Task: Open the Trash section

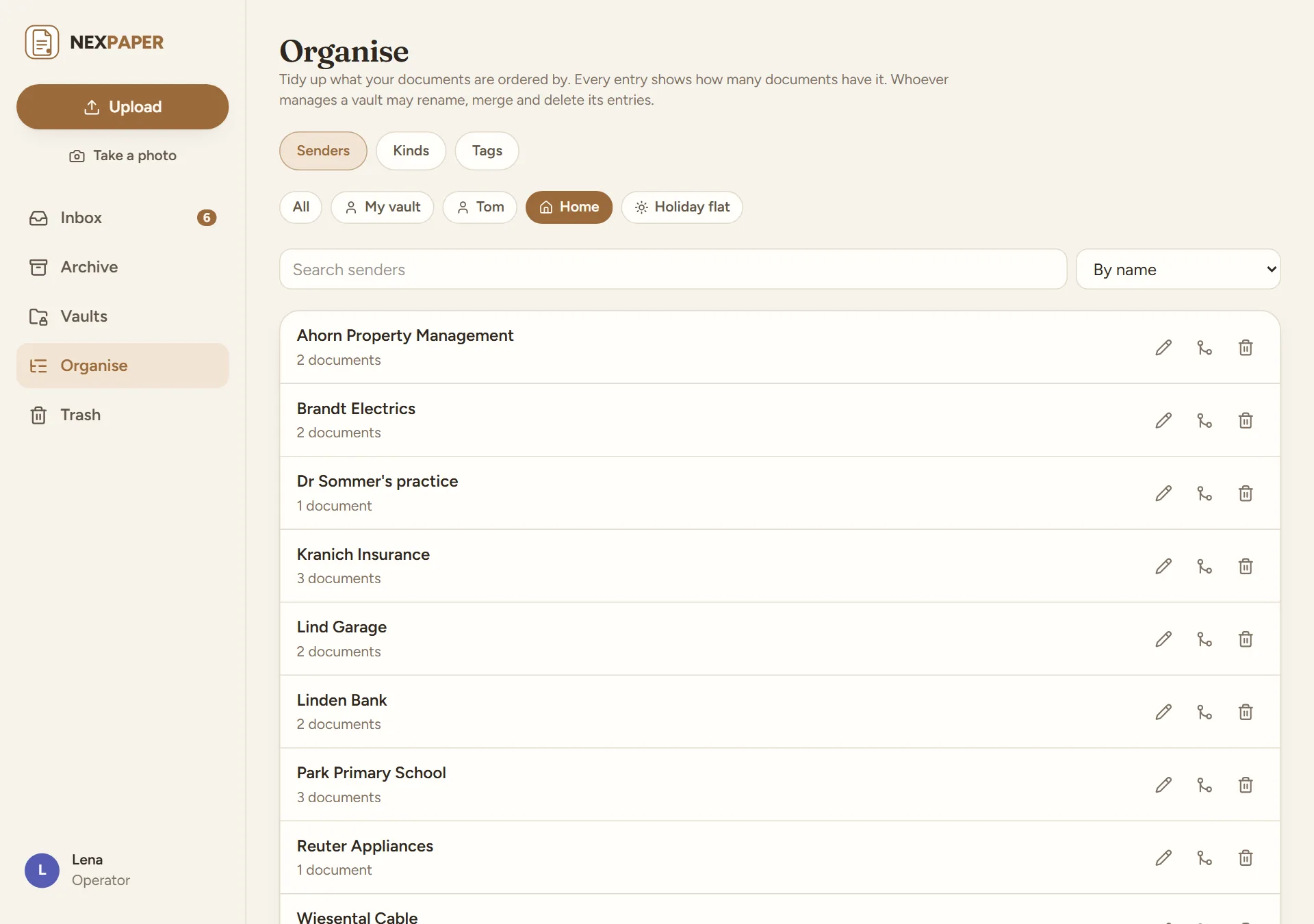Action: click(123, 415)
